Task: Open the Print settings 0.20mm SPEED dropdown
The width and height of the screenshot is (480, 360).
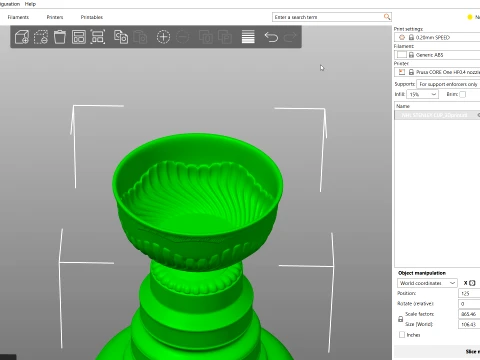Action: (437, 37)
